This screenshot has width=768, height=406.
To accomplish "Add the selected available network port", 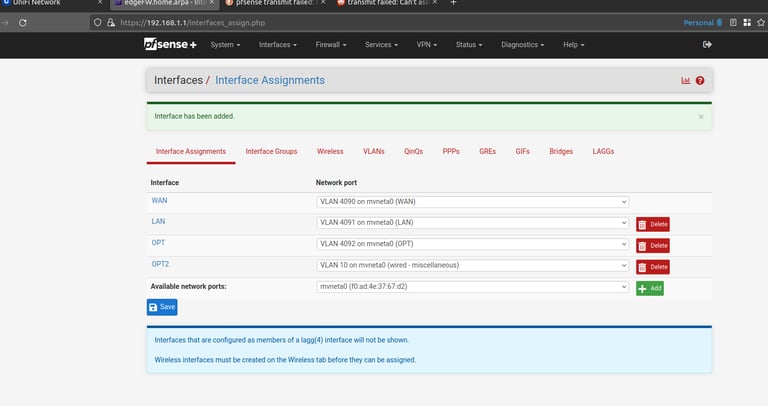I will [x=650, y=288].
